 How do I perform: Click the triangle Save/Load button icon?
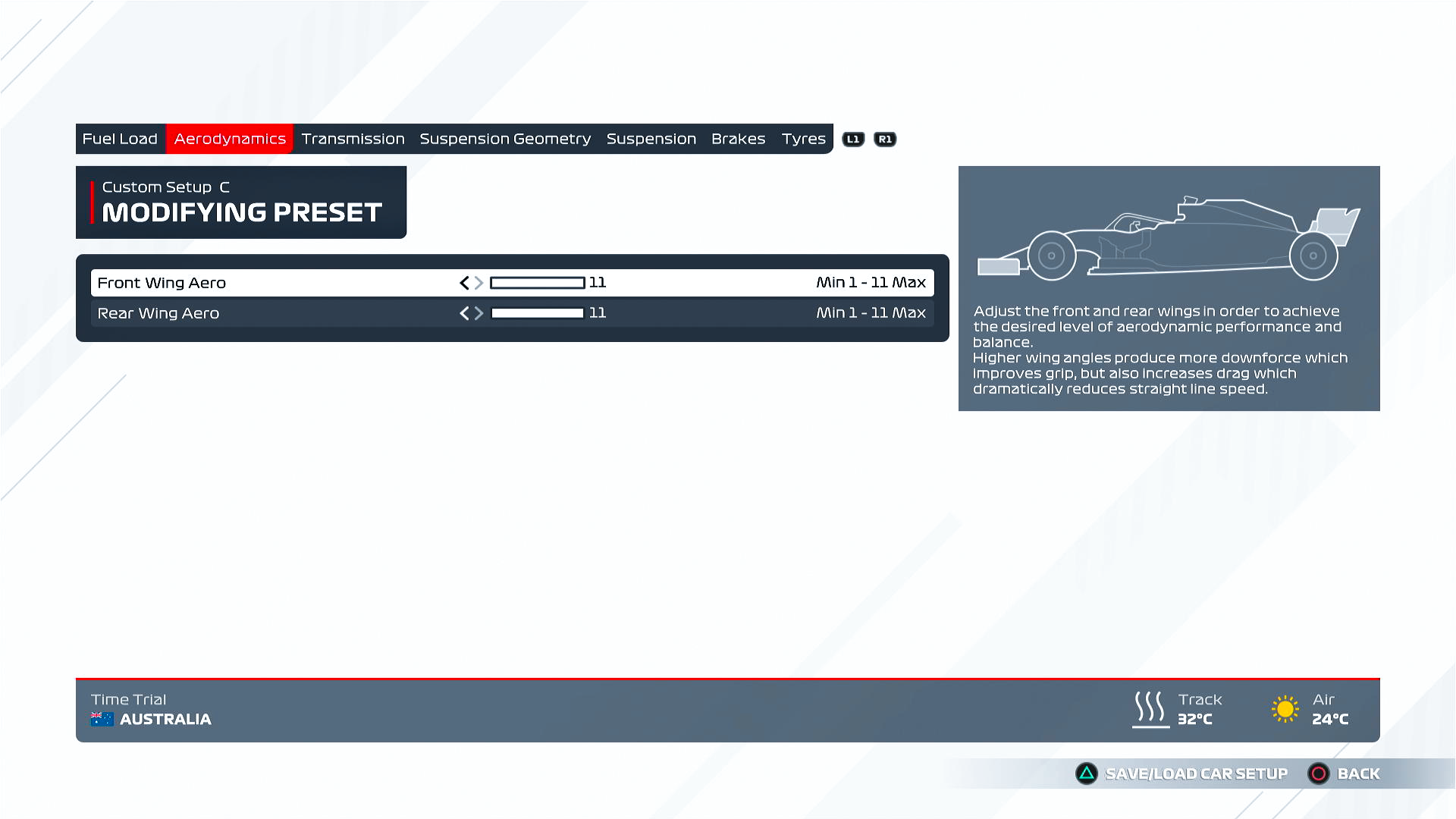[1087, 773]
